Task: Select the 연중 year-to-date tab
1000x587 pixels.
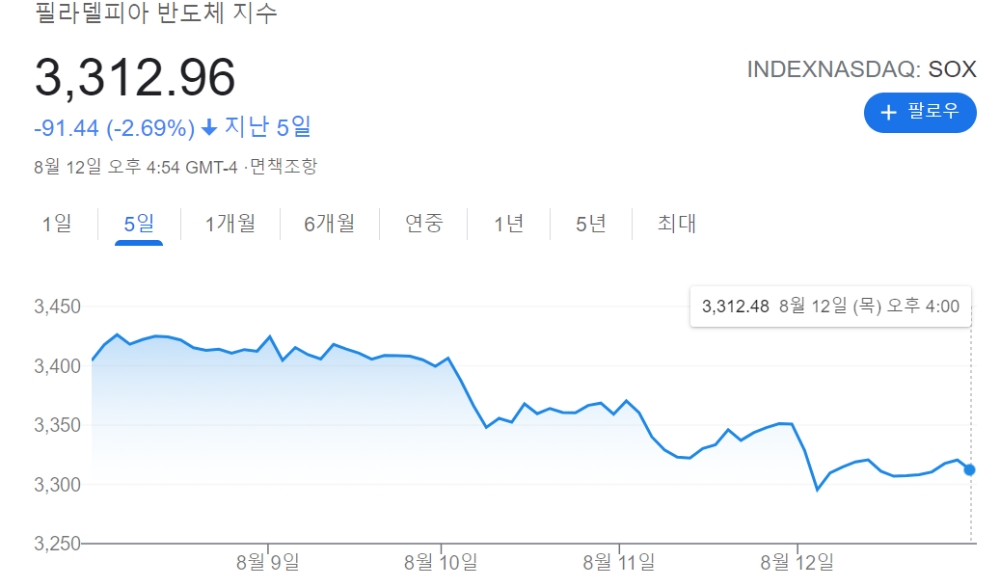Action: click(x=424, y=223)
